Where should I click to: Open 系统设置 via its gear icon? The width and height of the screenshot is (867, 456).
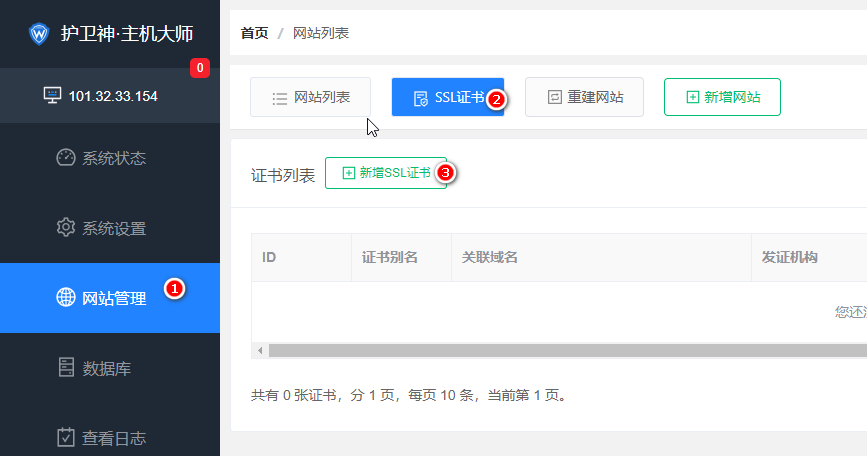(x=66, y=228)
